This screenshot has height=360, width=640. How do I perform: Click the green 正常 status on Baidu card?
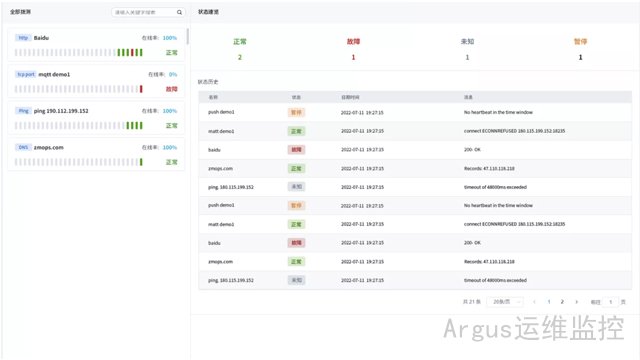(x=172, y=53)
